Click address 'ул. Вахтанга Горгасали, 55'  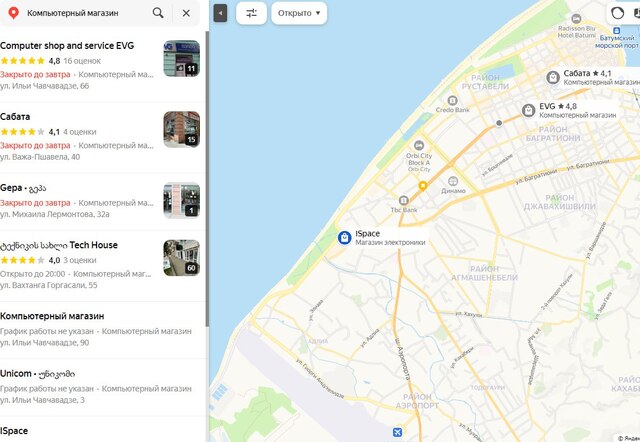49,285
